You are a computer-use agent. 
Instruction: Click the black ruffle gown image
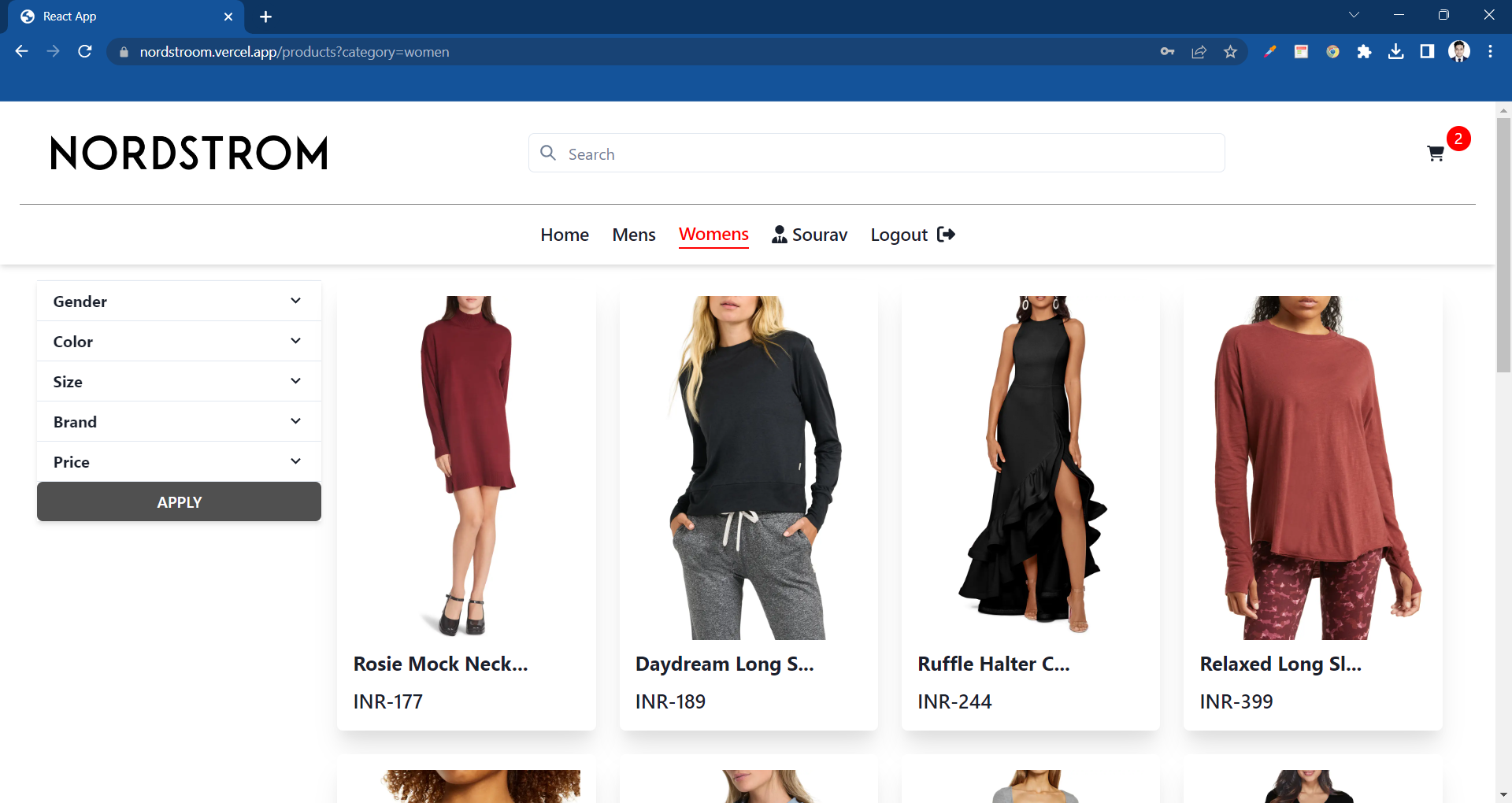click(x=1031, y=468)
